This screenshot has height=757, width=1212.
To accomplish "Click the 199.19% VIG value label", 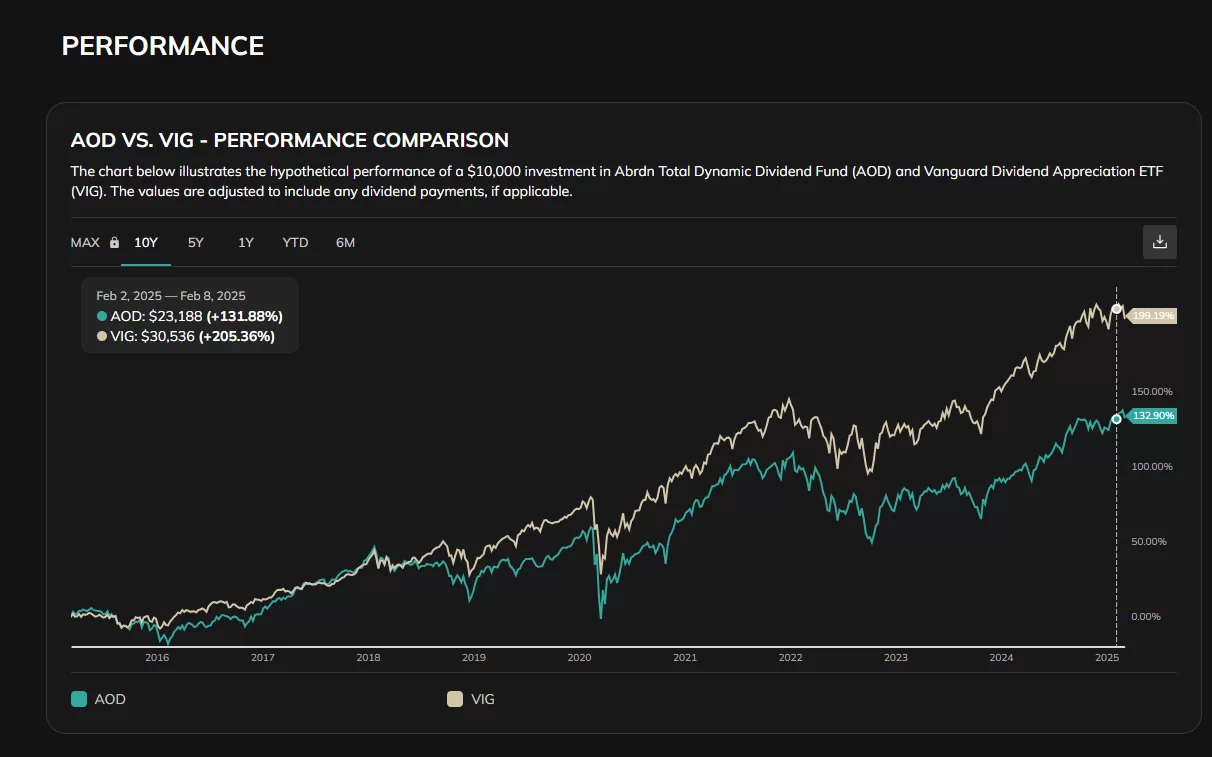I will [x=1152, y=316].
